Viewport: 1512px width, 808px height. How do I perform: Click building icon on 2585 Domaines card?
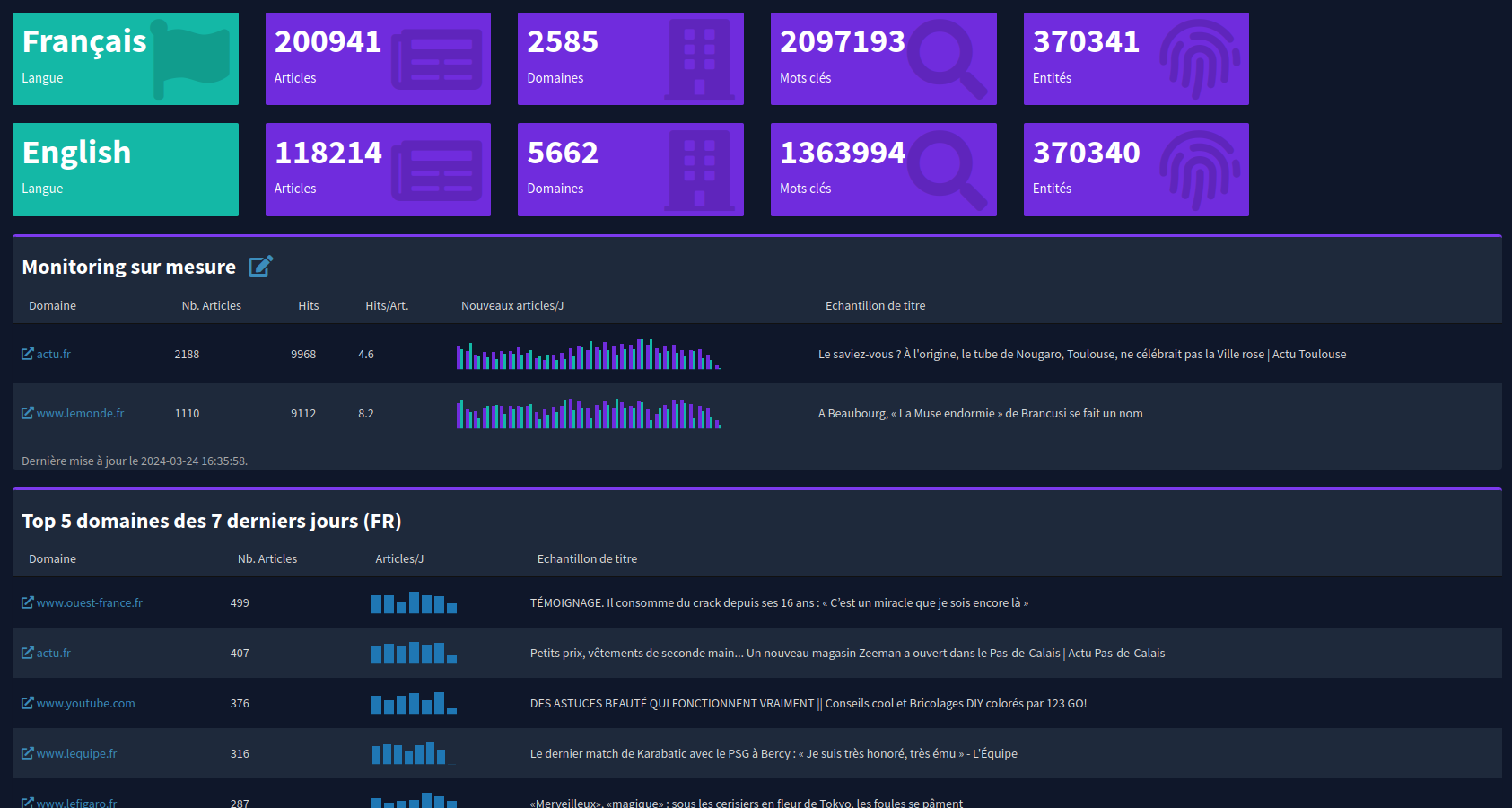click(x=700, y=59)
